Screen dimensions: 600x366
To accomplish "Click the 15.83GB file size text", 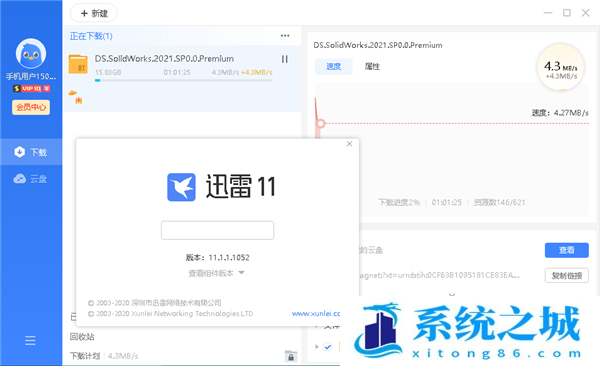I will 108,72.
